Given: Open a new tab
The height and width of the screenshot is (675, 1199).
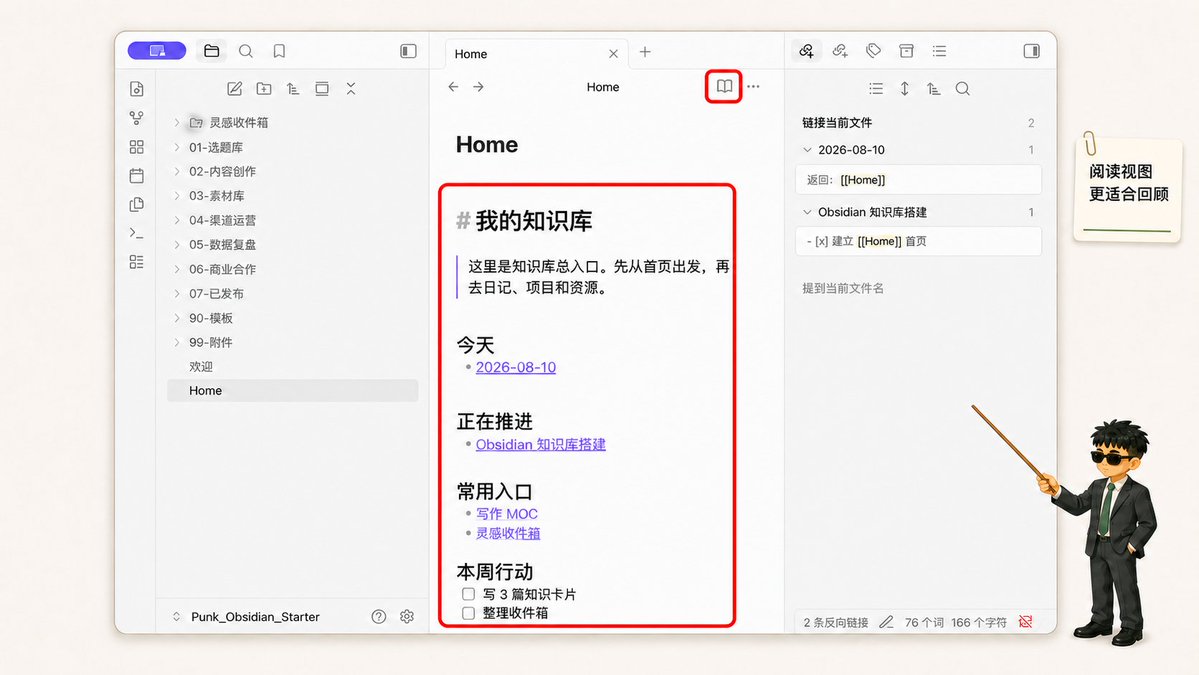Looking at the screenshot, I should point(645,52).
